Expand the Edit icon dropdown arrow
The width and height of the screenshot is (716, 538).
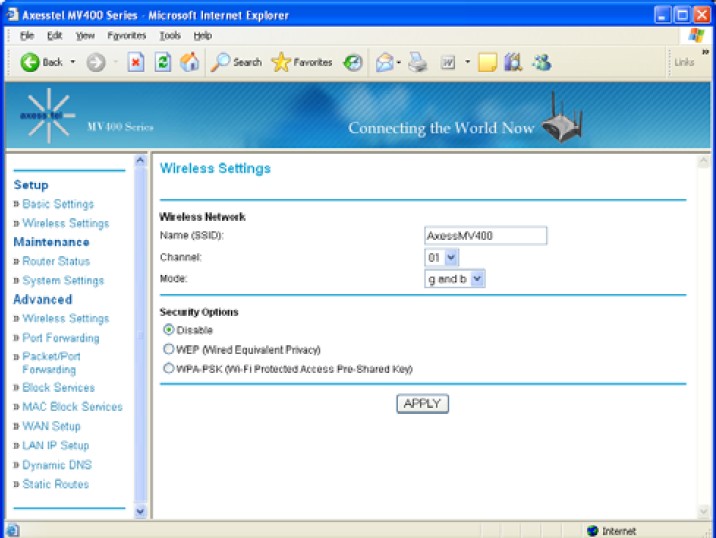tap(467, 62)
